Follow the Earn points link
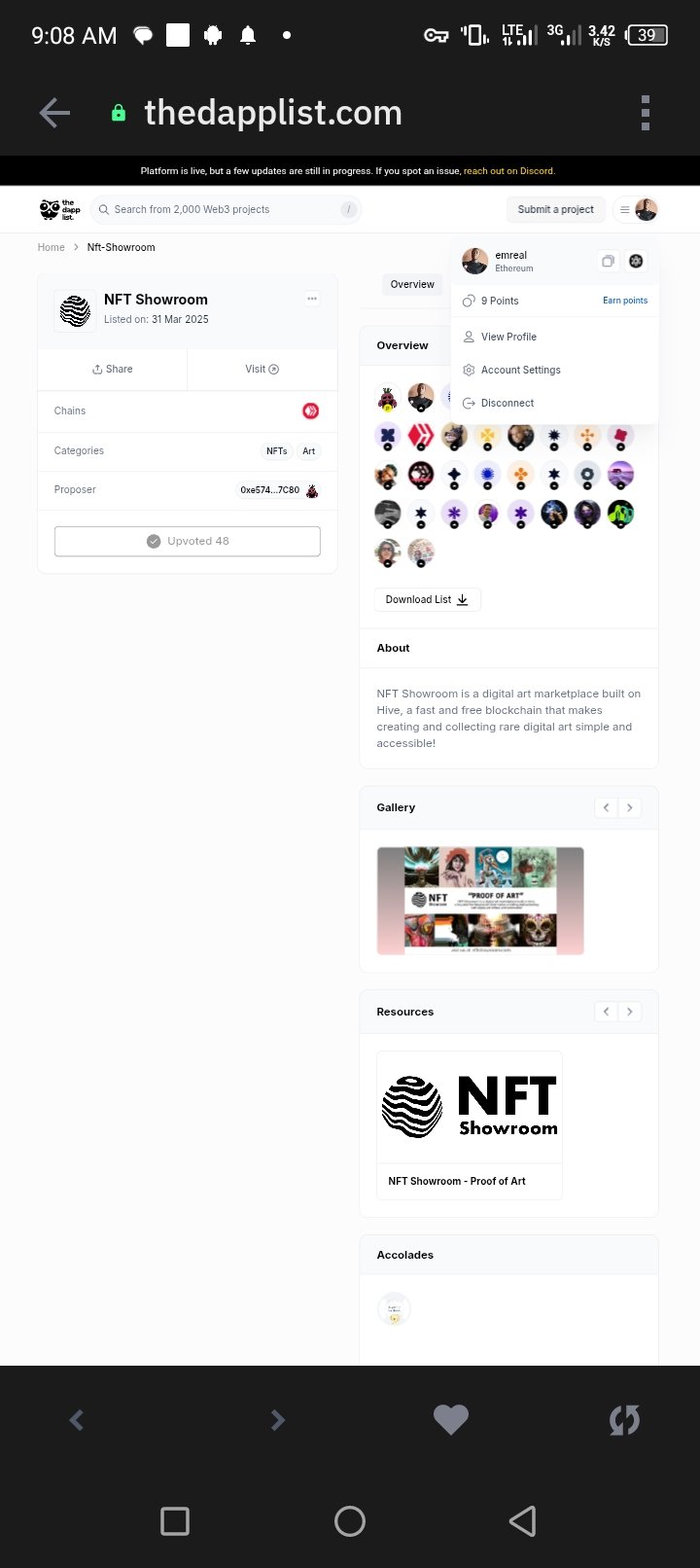 [625, 301]
